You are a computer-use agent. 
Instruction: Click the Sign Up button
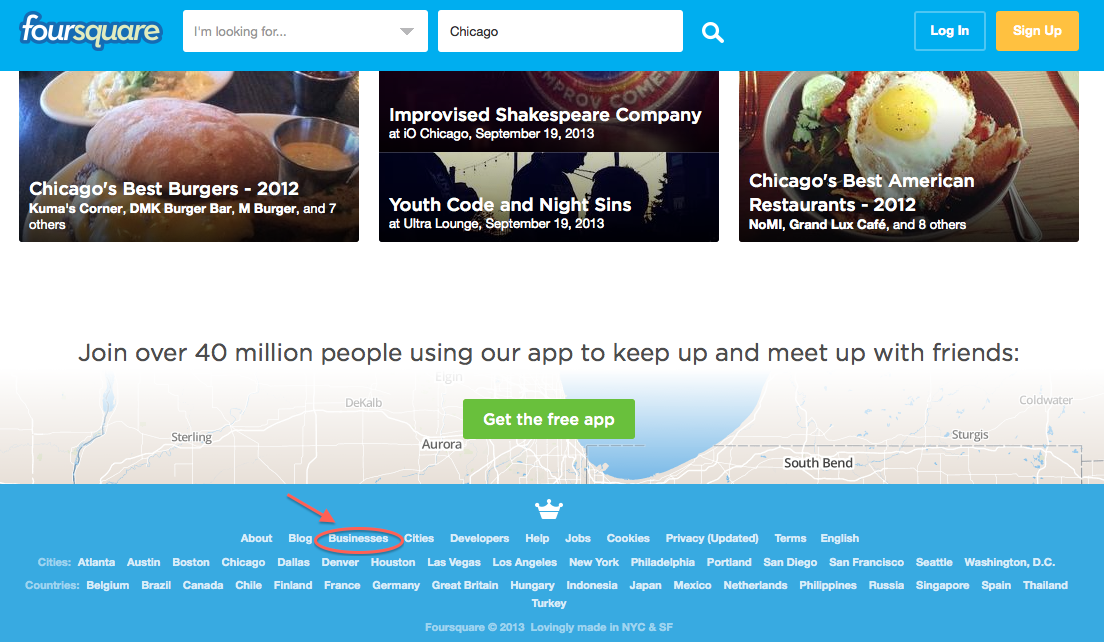(1037, 31)
